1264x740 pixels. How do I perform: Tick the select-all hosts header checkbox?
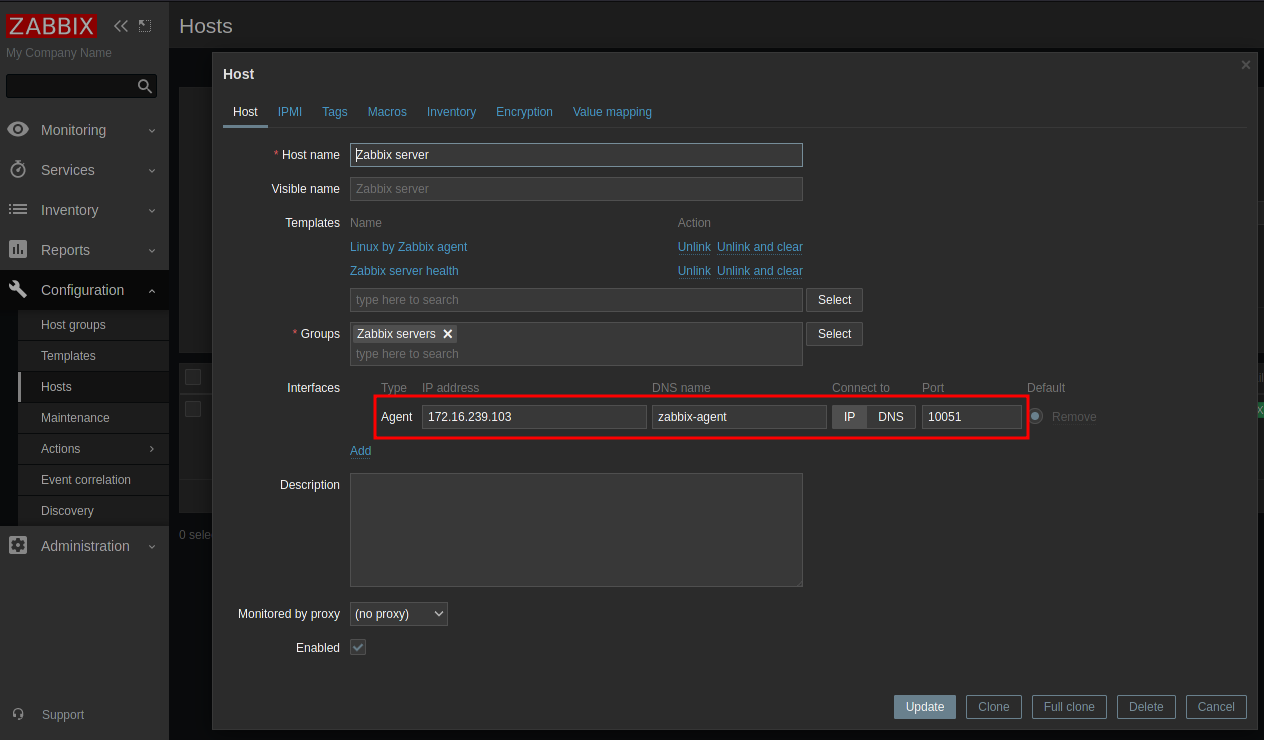(x=193, y=377)
